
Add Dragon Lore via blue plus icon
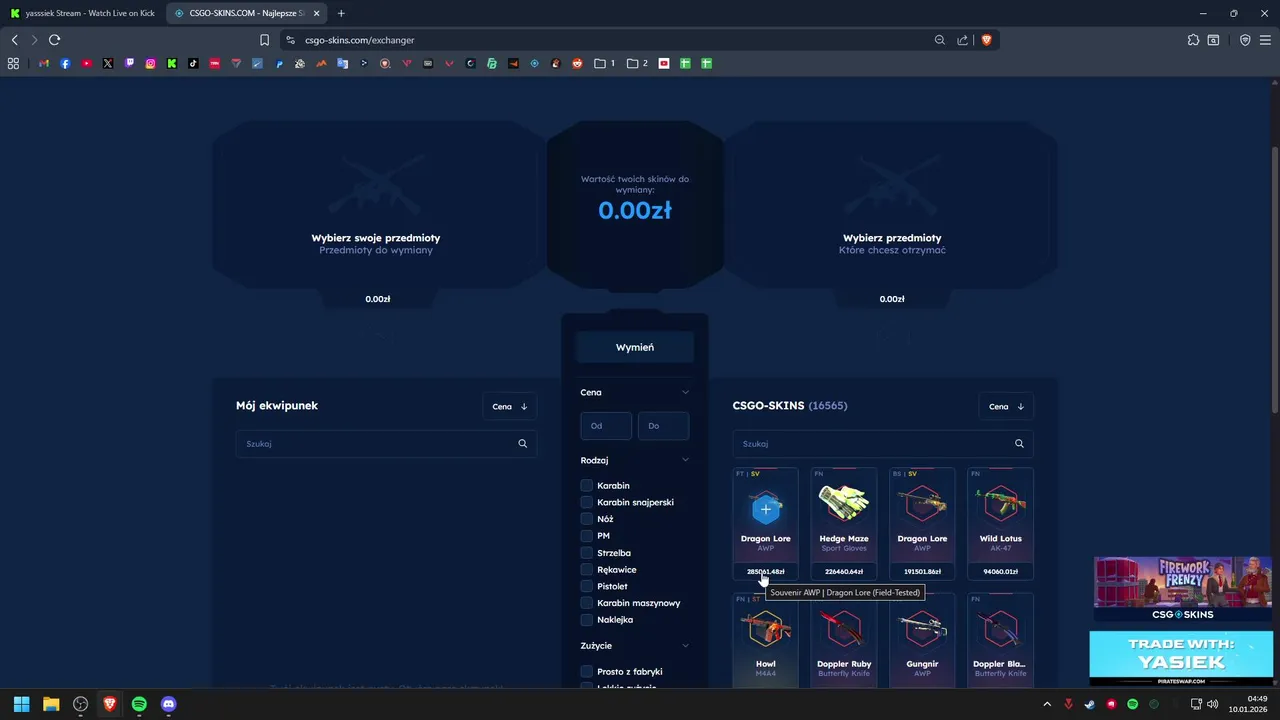pyautogui.click(x=766, y=509)
